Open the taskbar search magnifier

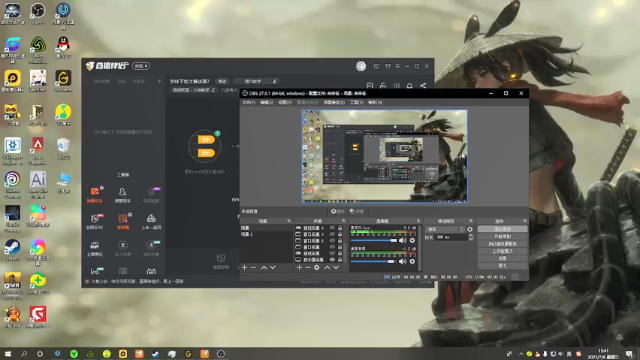pyautogui.click(x=24, y=354)
